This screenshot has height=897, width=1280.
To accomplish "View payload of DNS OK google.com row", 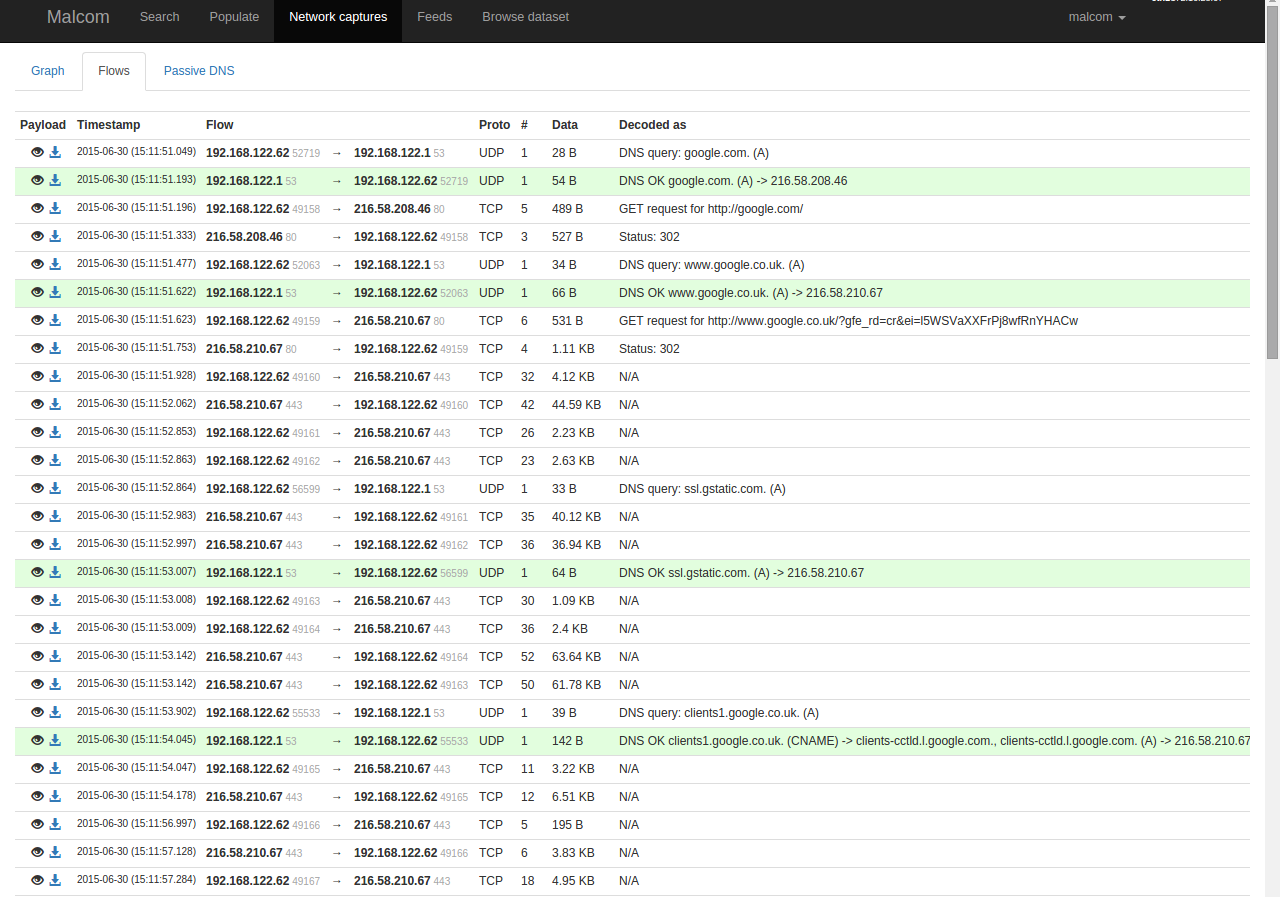I will coord(37,180).
